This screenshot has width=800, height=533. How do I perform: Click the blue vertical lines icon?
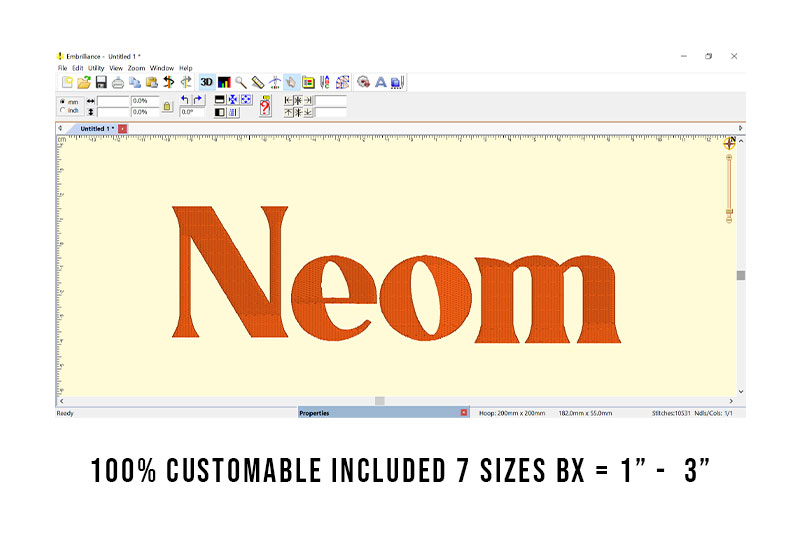click(233, 112)
